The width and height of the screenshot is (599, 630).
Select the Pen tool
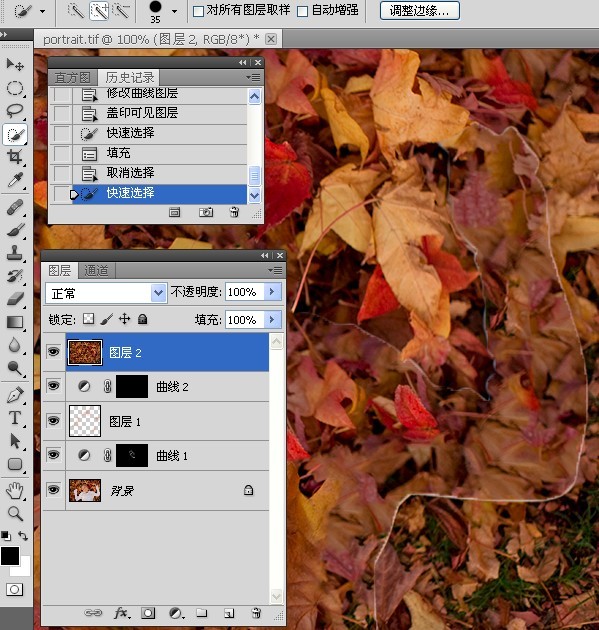pos(15,395)
